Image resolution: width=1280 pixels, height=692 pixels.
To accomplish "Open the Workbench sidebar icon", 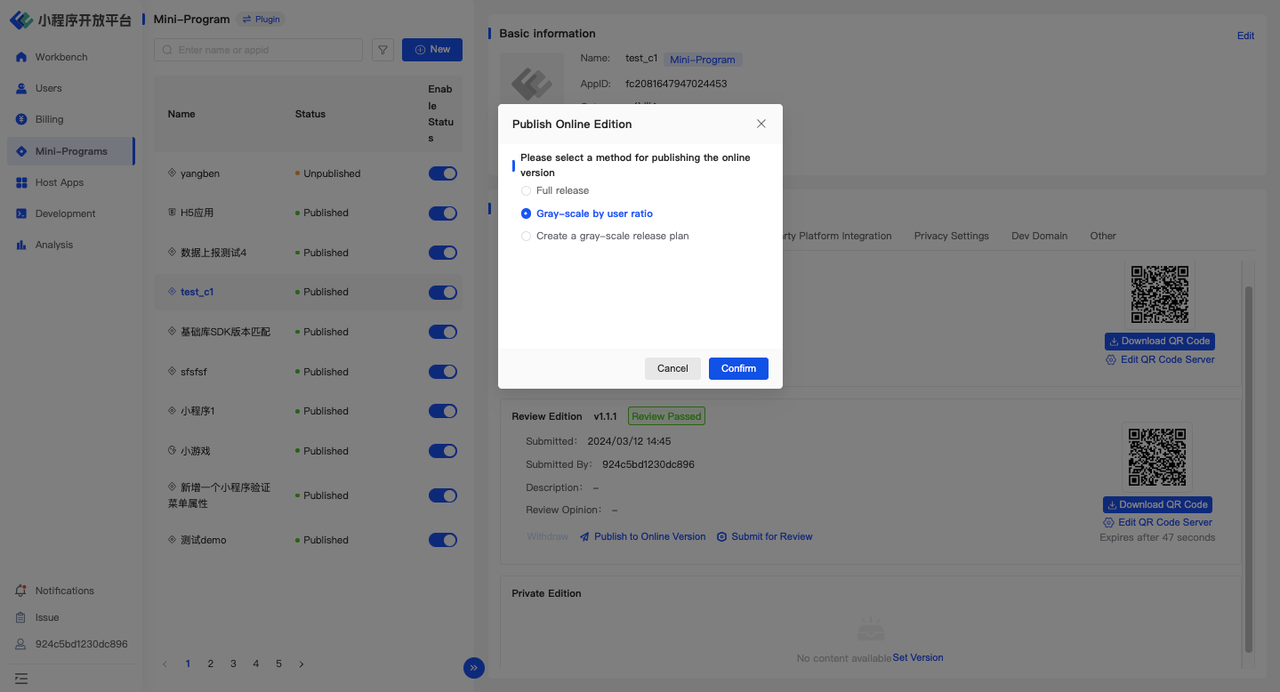I will pyautogui.click(x=21, y=57).
